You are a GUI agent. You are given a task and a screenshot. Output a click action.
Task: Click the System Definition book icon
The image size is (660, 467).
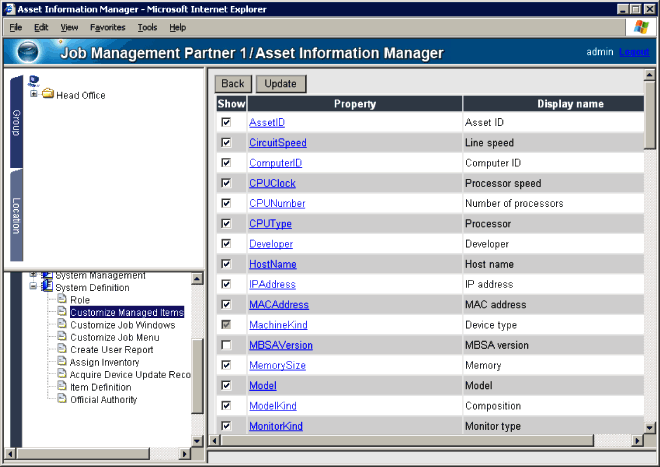pos(47,287)
